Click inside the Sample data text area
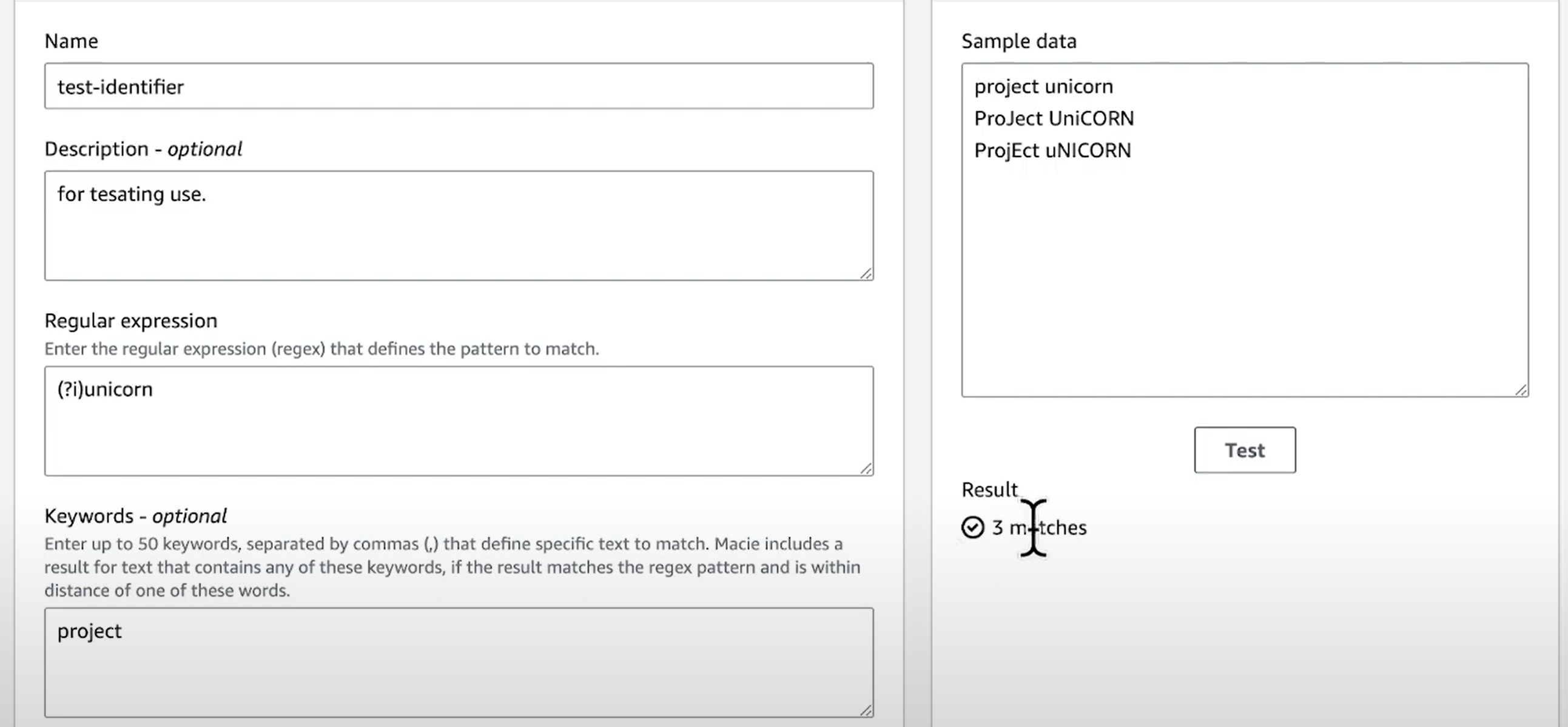The width and height of the screenshot is (1568, 727). 1245,230
